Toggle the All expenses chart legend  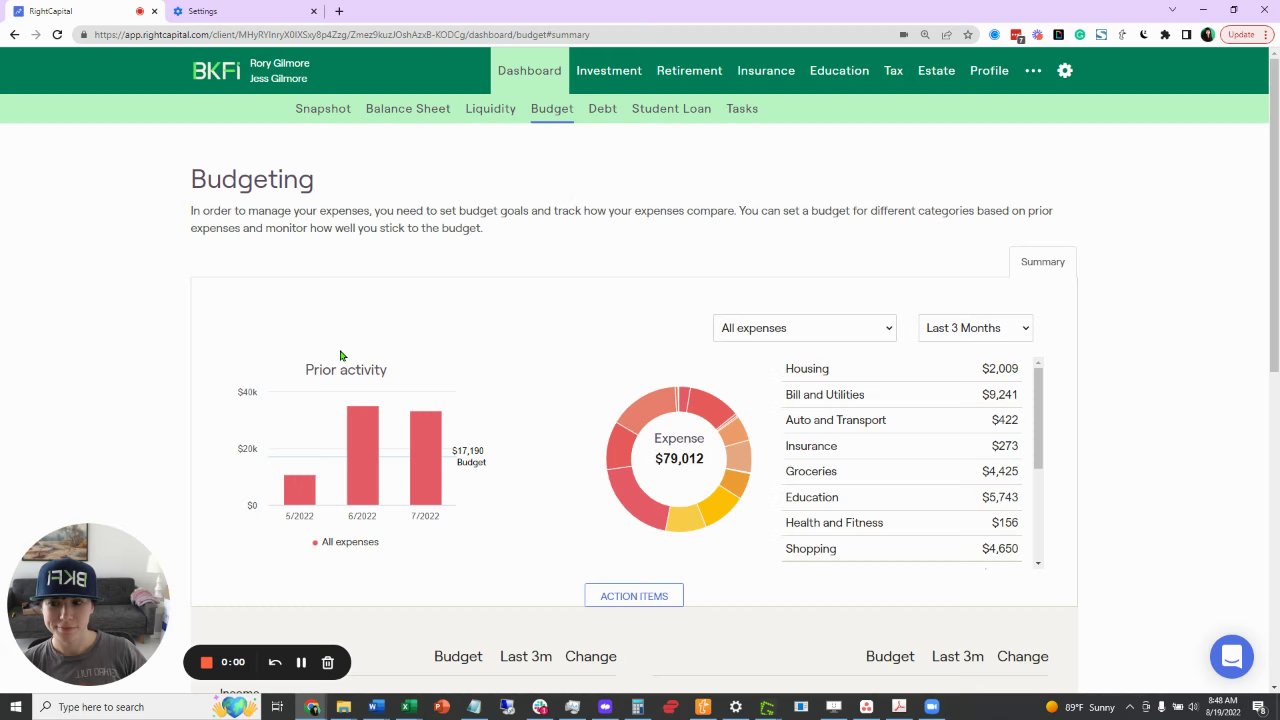click(x=345, y=542)
